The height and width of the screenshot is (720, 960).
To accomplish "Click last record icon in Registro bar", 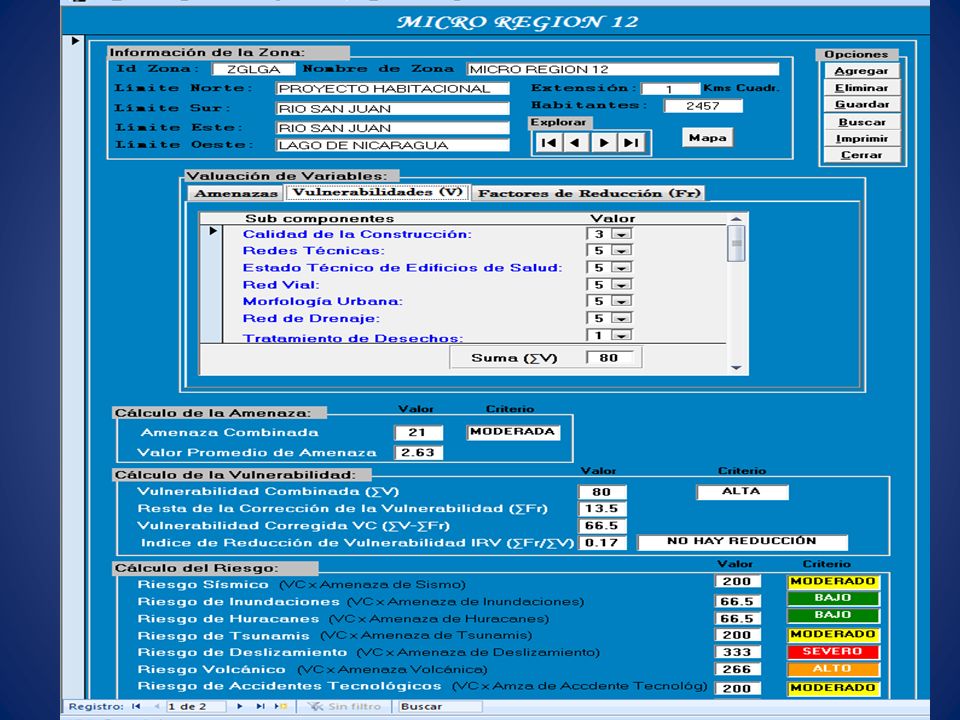I will point(260,706).
